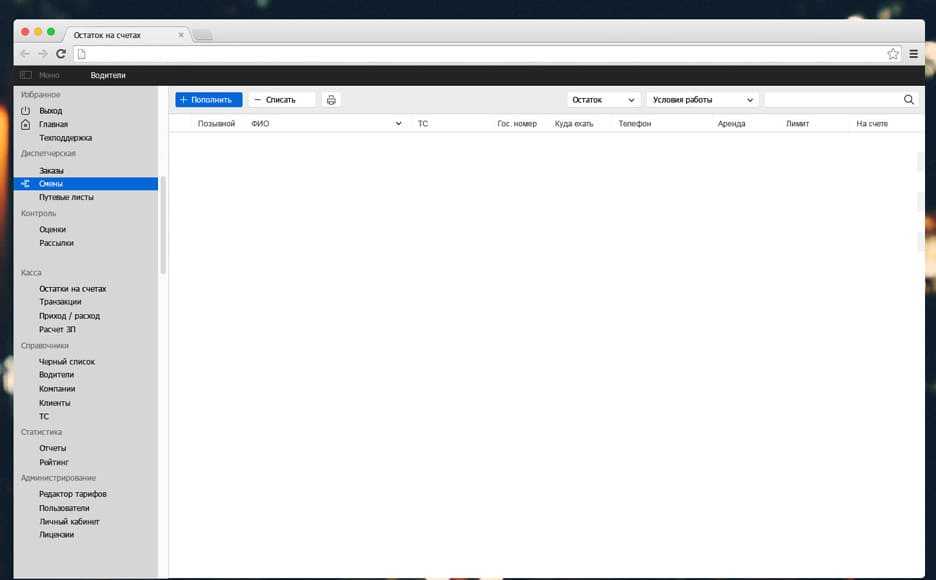Click the sidebar vertical scrollbar
Screen dimensions: 936x580
click(x=163, y=225)
